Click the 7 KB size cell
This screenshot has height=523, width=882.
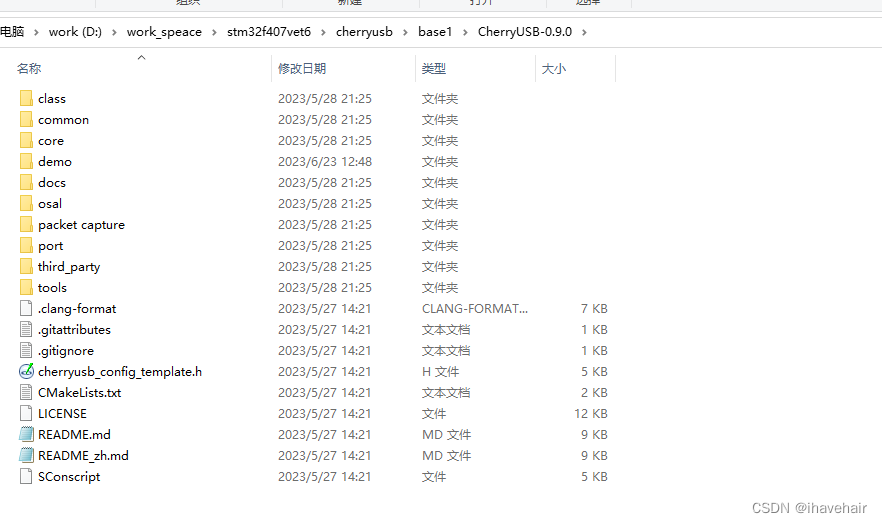(x=594, y=308)
